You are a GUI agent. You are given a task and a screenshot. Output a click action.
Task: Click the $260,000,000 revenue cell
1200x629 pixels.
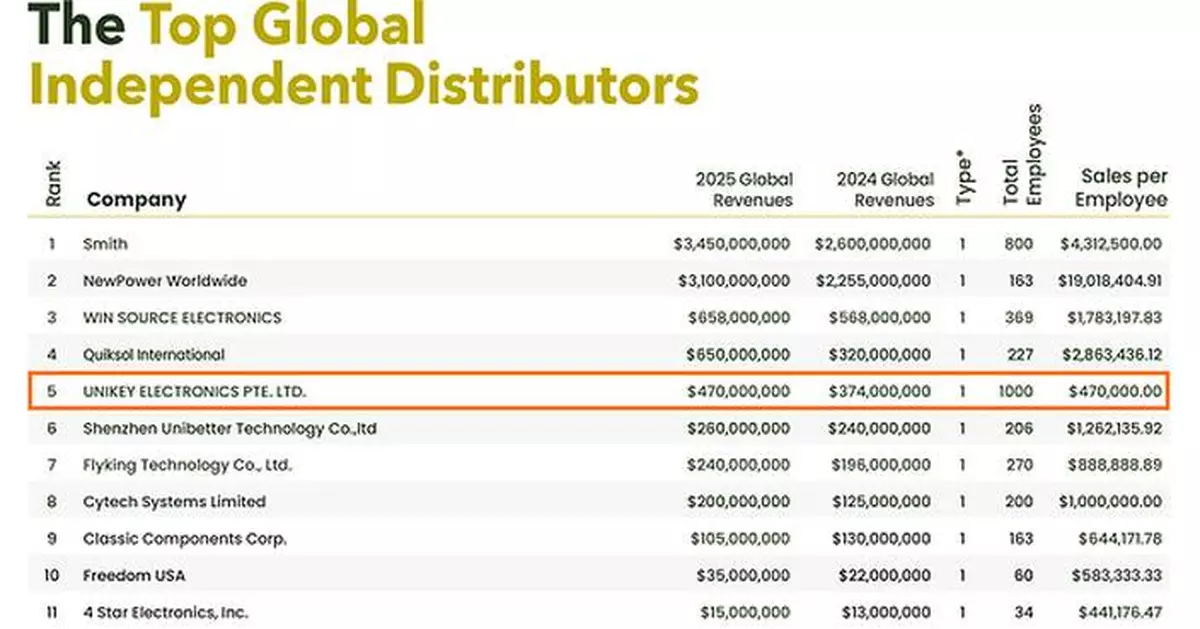pyautogui.click(x=740, y=428)
